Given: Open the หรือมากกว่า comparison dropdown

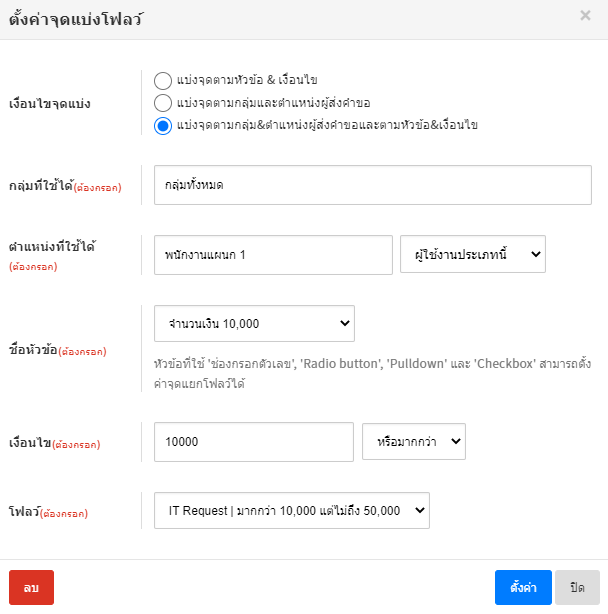Looking at the screenshot, I should (x=413, y=441).
